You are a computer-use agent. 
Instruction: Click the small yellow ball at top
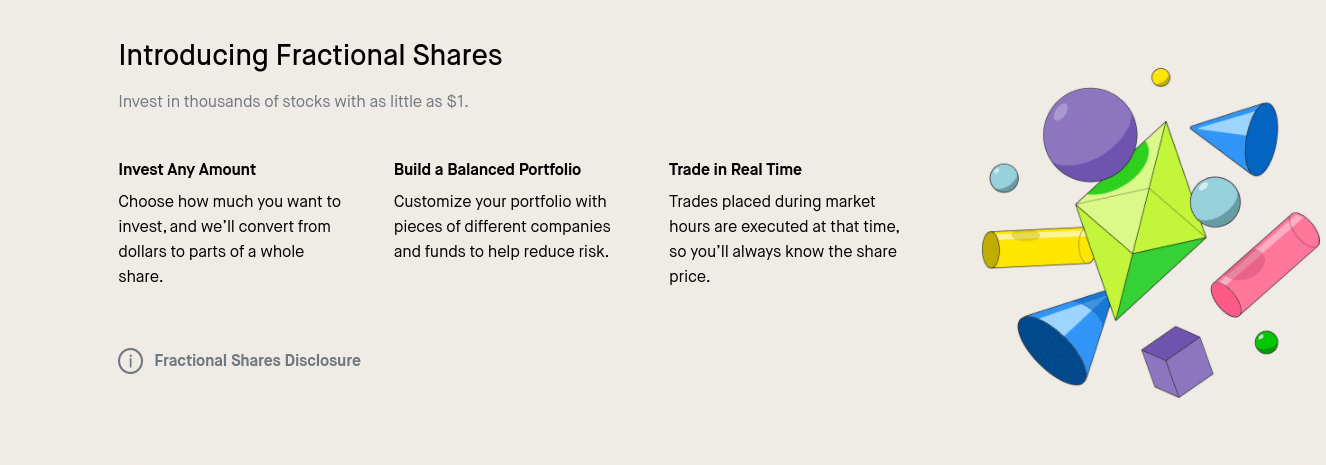pyautogui.click(x=1160, y=77)
